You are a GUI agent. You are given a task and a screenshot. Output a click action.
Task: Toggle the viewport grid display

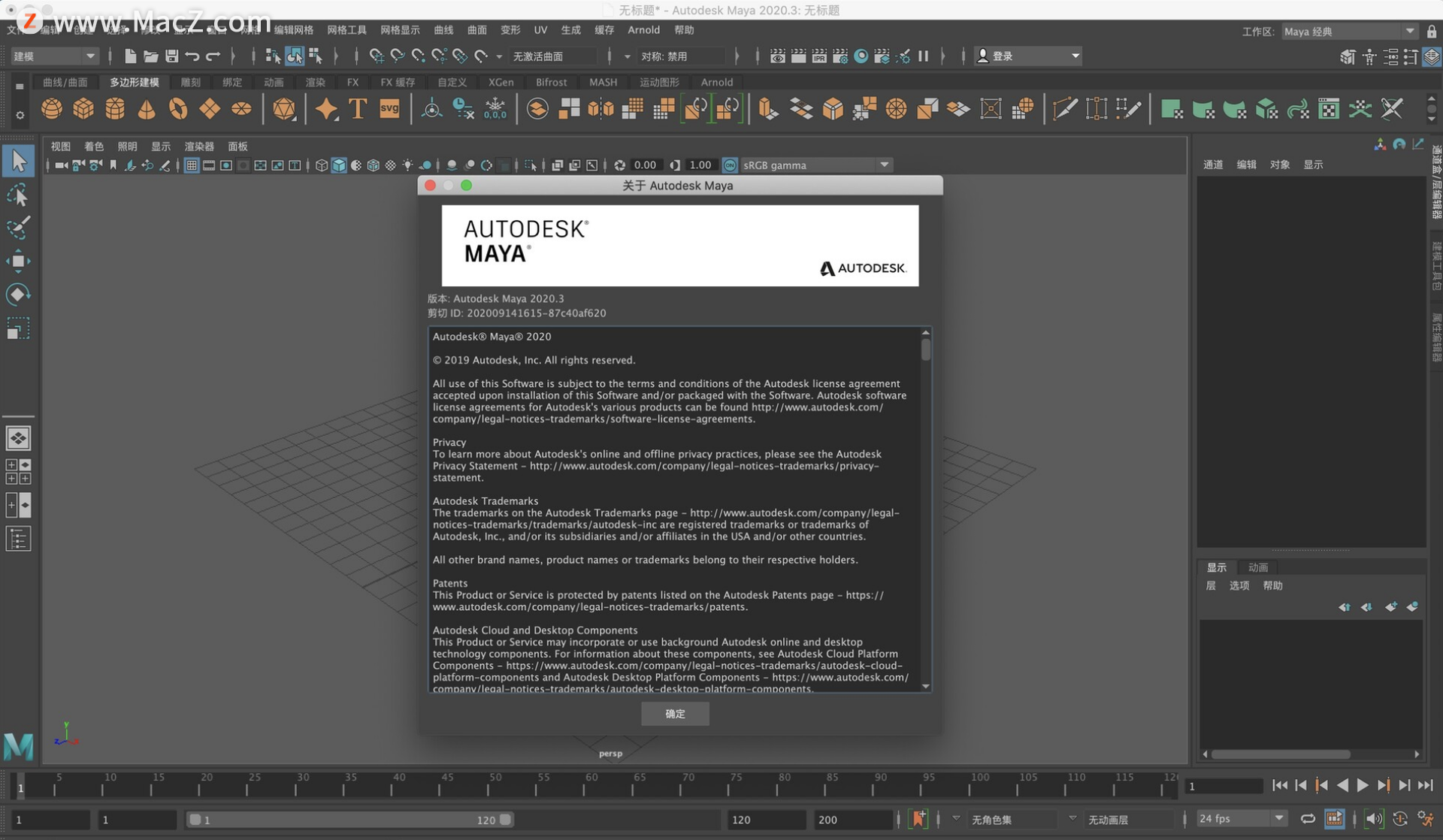(x=192, y=165)
